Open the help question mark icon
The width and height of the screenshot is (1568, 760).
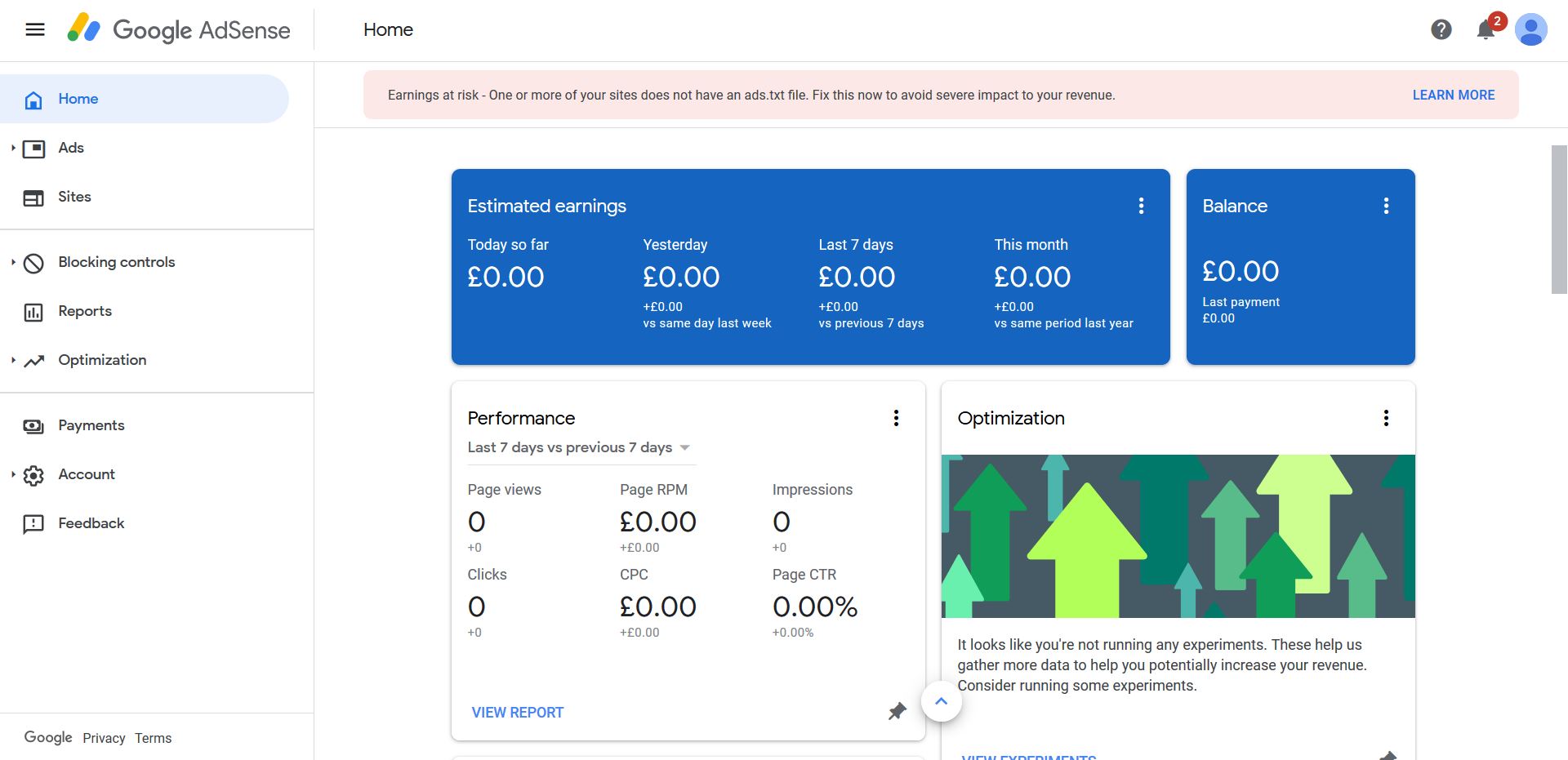click(x=1441, y=30)
